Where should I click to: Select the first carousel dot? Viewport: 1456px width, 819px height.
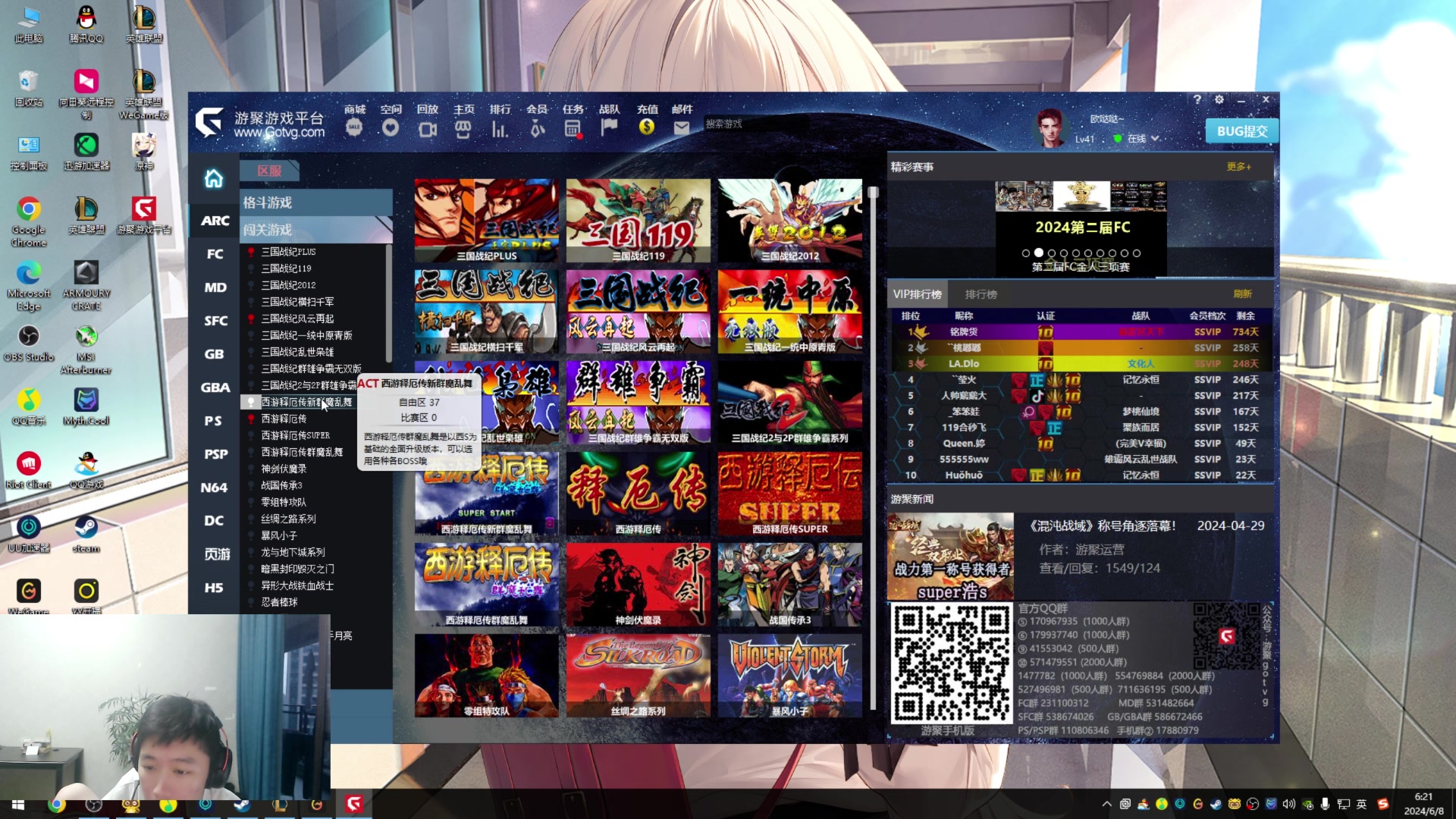tap(1026, 253)
